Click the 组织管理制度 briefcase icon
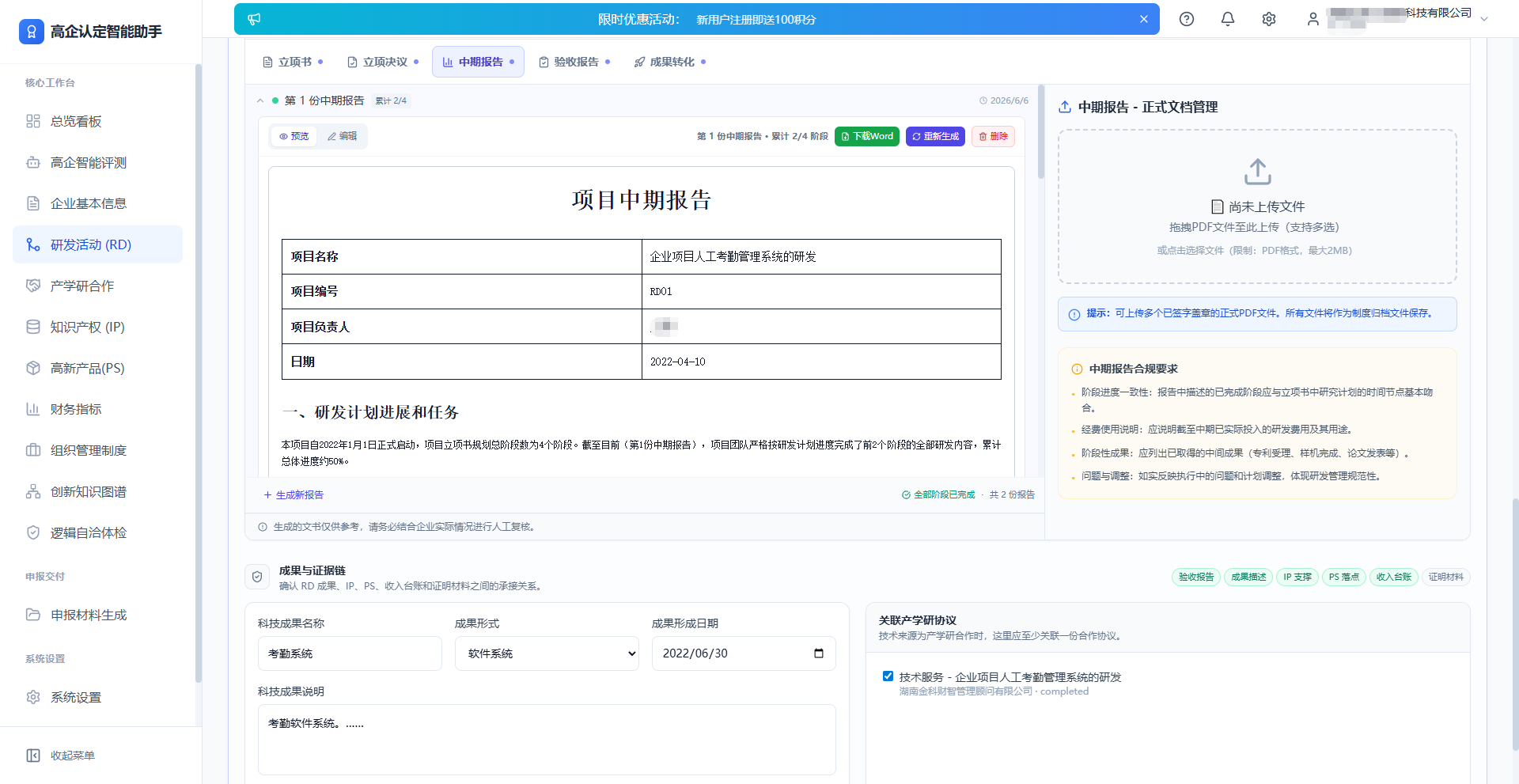Image resolution: width=1519 pixels, height=784 pixels. [x=33, y=450]
